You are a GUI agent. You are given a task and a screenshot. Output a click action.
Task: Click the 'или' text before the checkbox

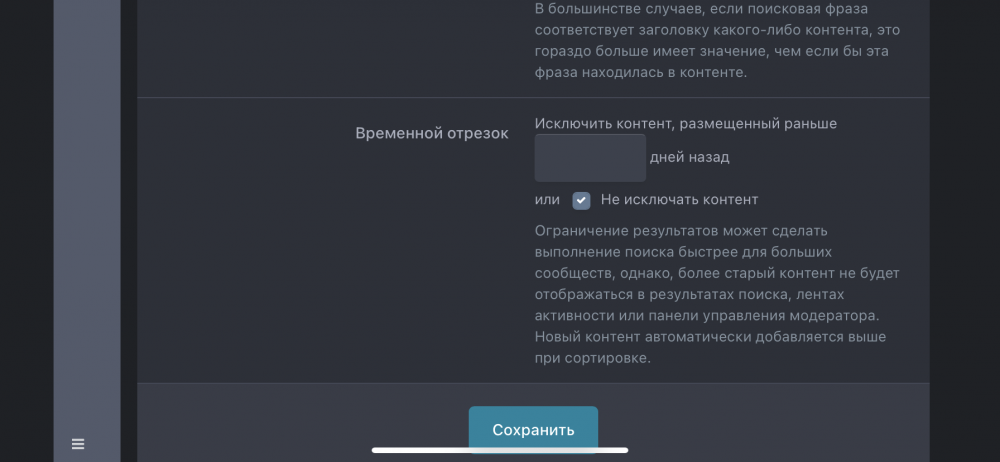(x=547, y=200)
